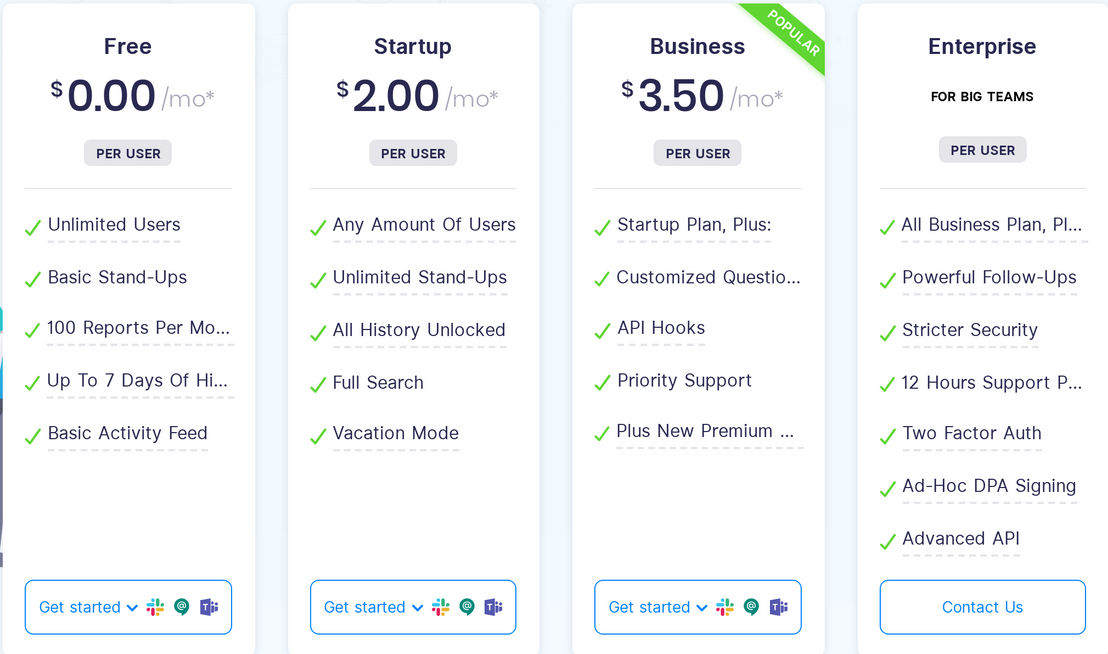Screen dimensions: 1108x654
Task: Click the 'Customized Questio...' feature text
Action: point(708,277)
